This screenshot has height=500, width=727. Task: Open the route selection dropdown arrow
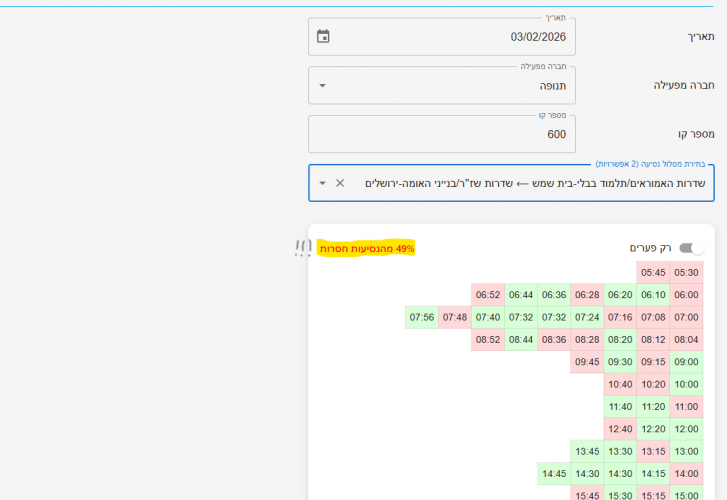[x=322, y=183]
